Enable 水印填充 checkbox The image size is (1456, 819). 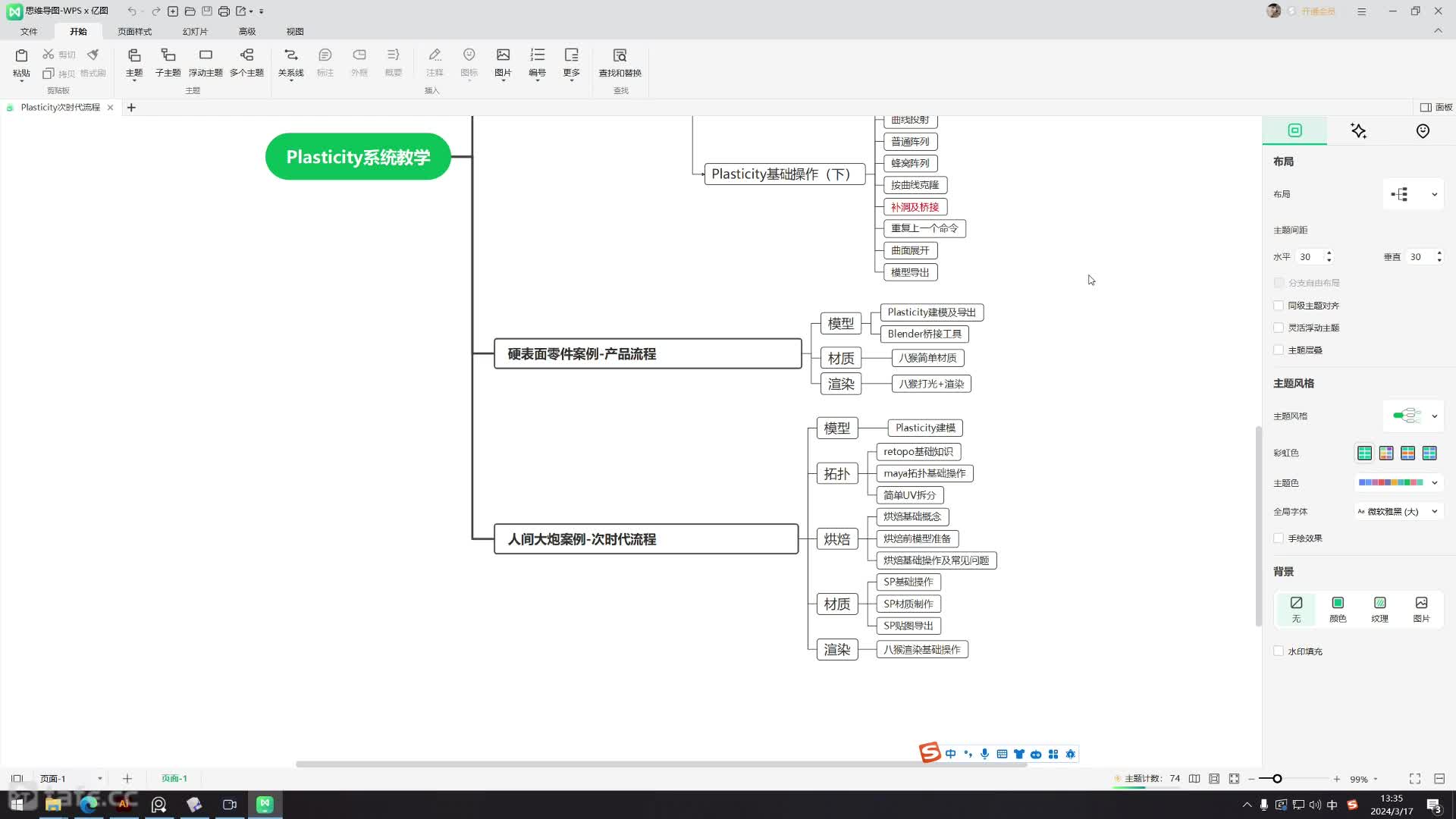point(1279,651)
